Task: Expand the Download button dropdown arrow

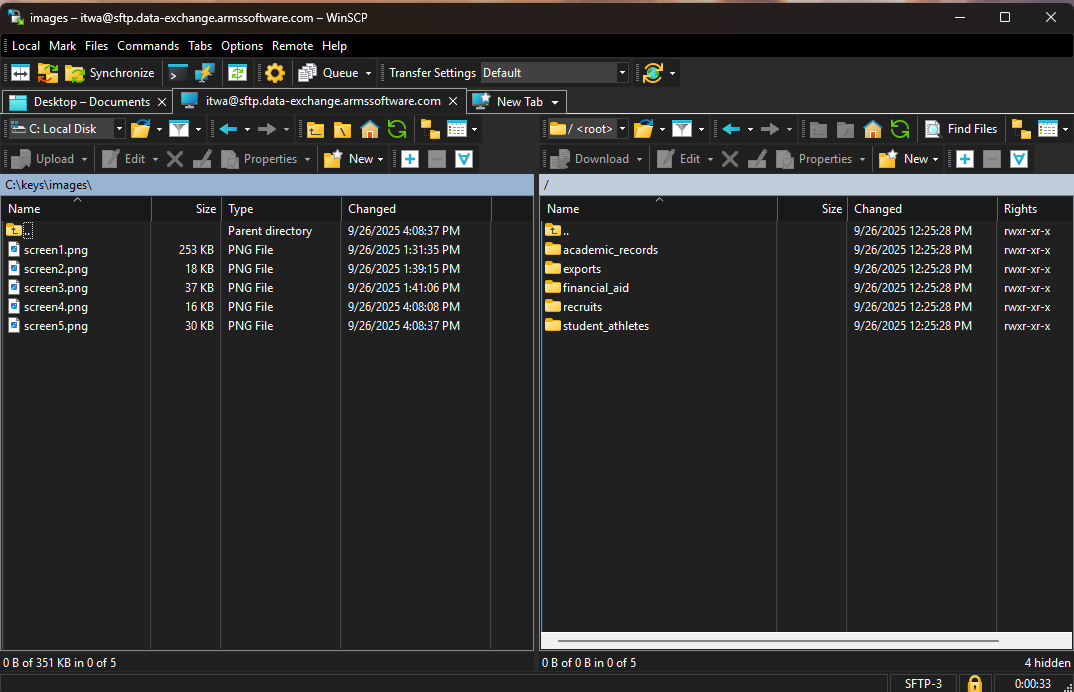Action: coord(639,159)
